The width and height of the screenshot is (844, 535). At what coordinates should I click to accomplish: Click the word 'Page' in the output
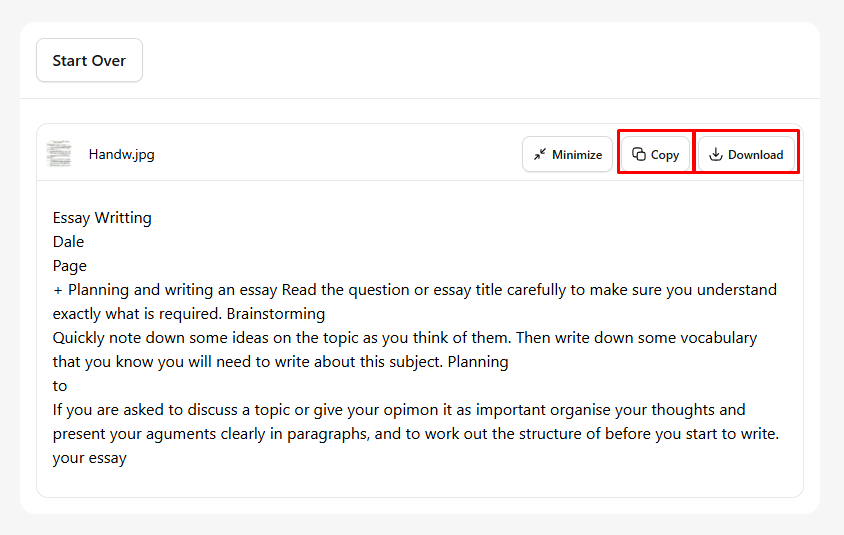(x=69, y=266)
